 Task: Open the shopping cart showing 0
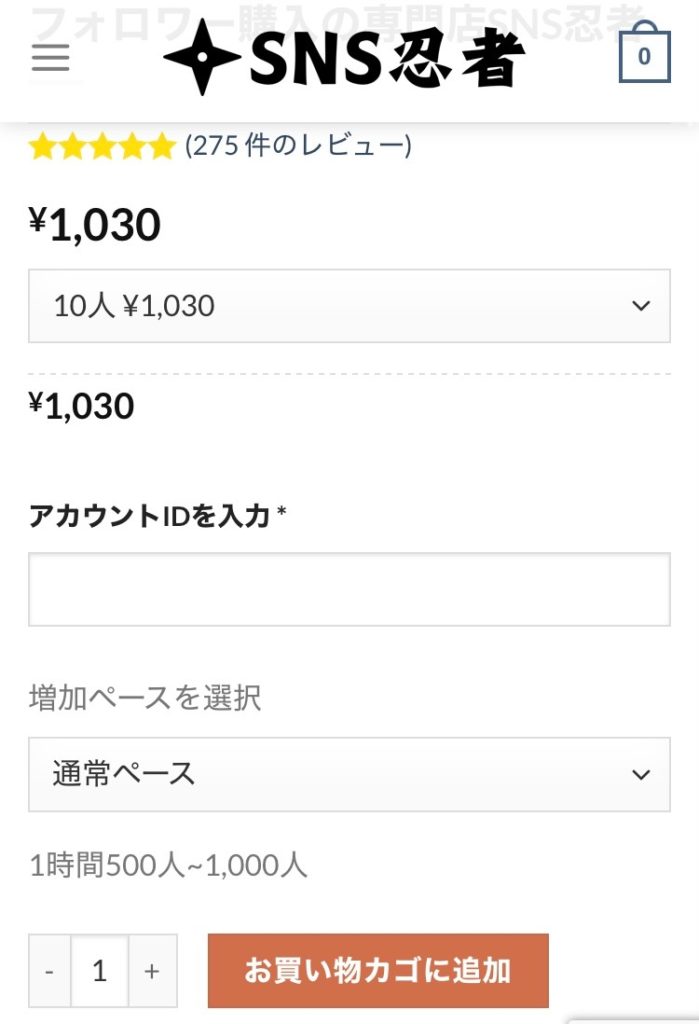pos(643,55)
